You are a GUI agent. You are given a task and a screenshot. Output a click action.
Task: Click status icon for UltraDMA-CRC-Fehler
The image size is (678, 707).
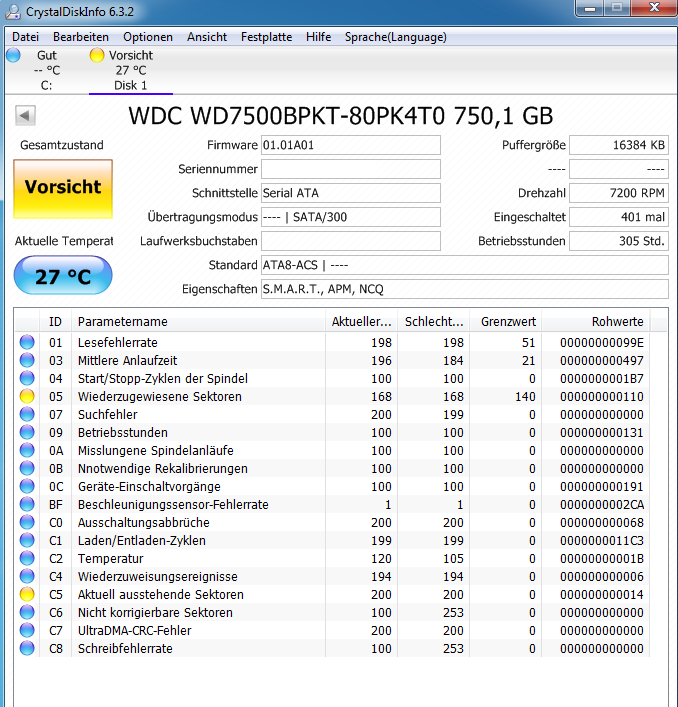click(x=27, y=630)
